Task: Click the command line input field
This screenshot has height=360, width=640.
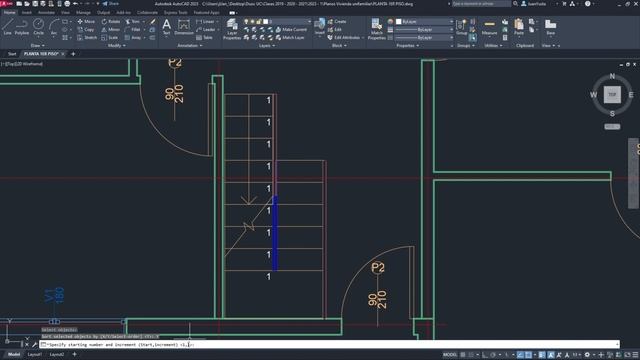Action: click(x=329, y=344)
